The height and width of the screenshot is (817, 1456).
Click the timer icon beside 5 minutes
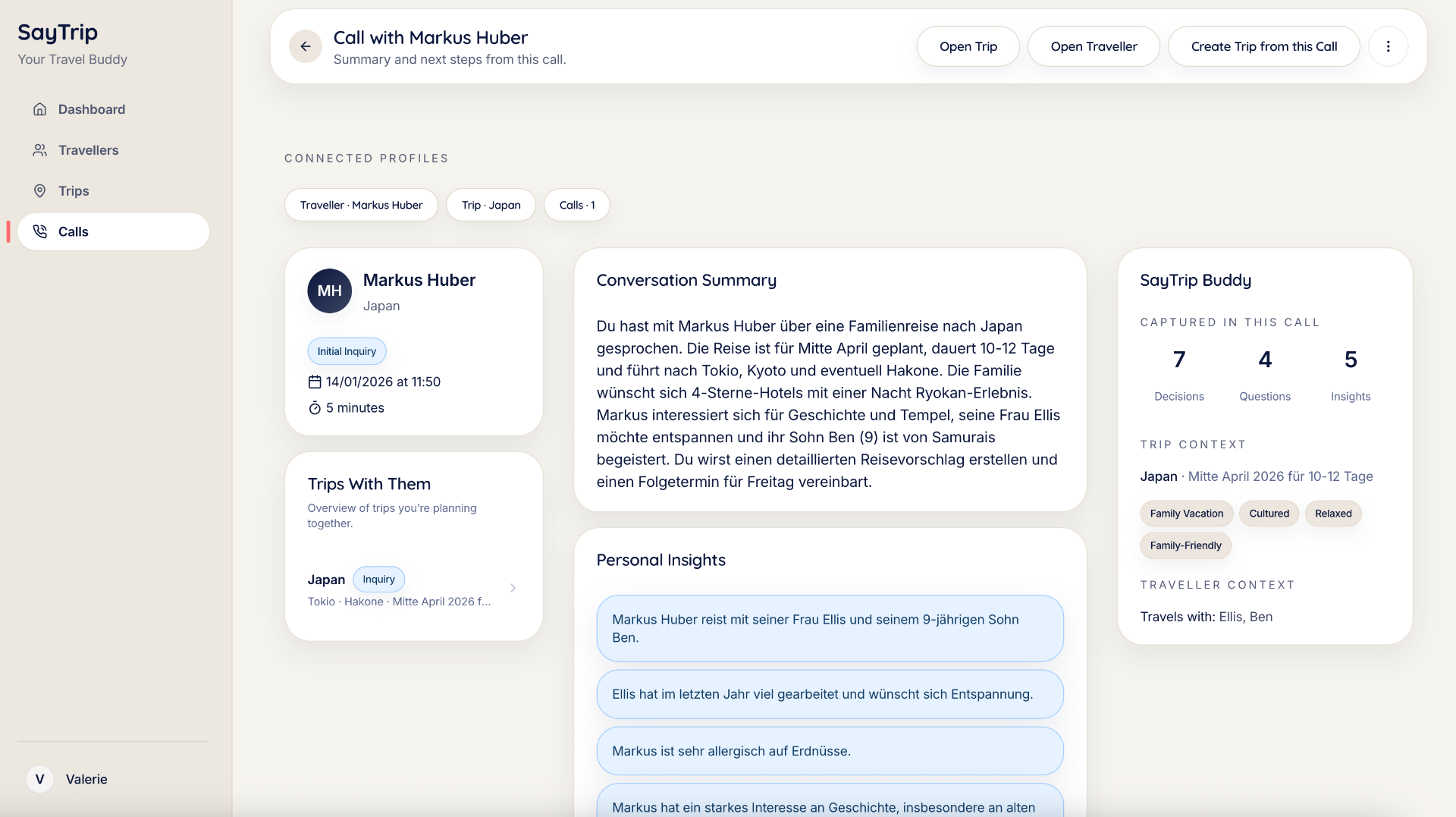(x=314, y=408)
